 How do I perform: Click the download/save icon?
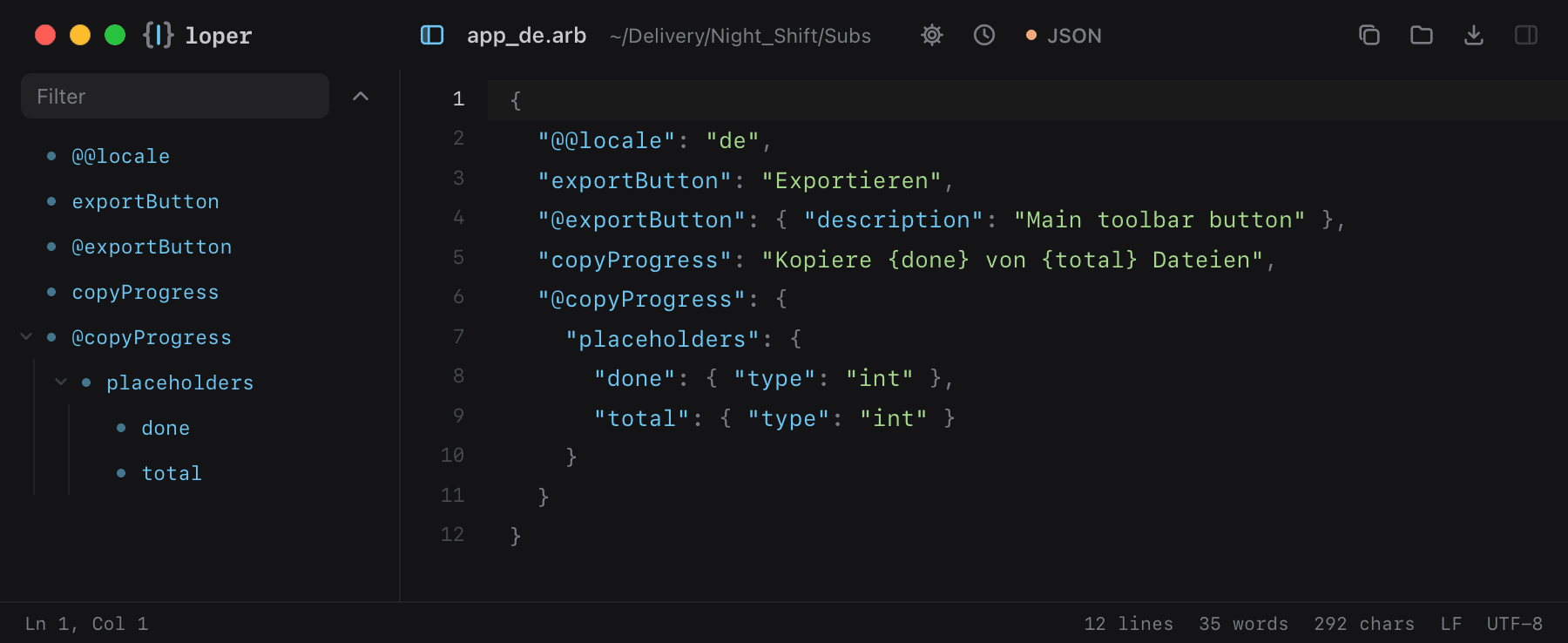pos(1474,35)
